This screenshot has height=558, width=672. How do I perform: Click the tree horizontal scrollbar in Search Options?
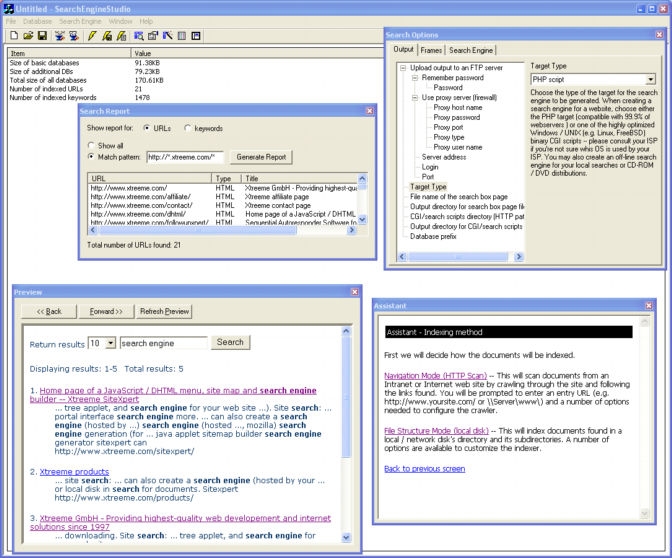(460, 256)
